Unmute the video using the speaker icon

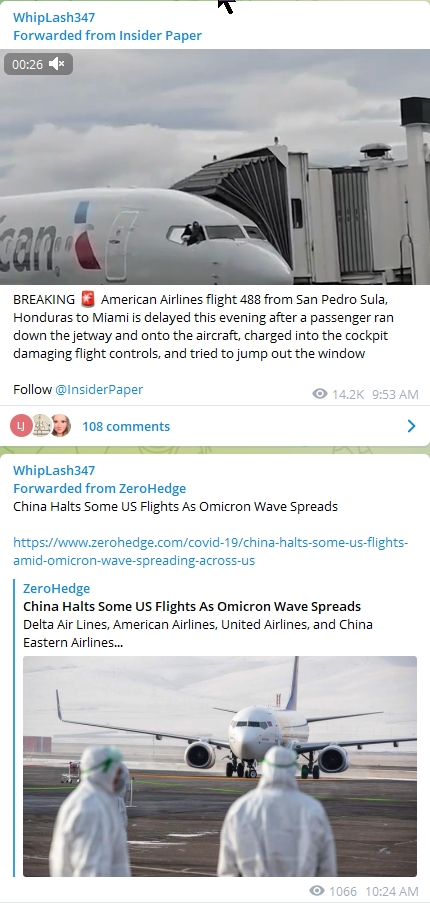tap(56, 64)
